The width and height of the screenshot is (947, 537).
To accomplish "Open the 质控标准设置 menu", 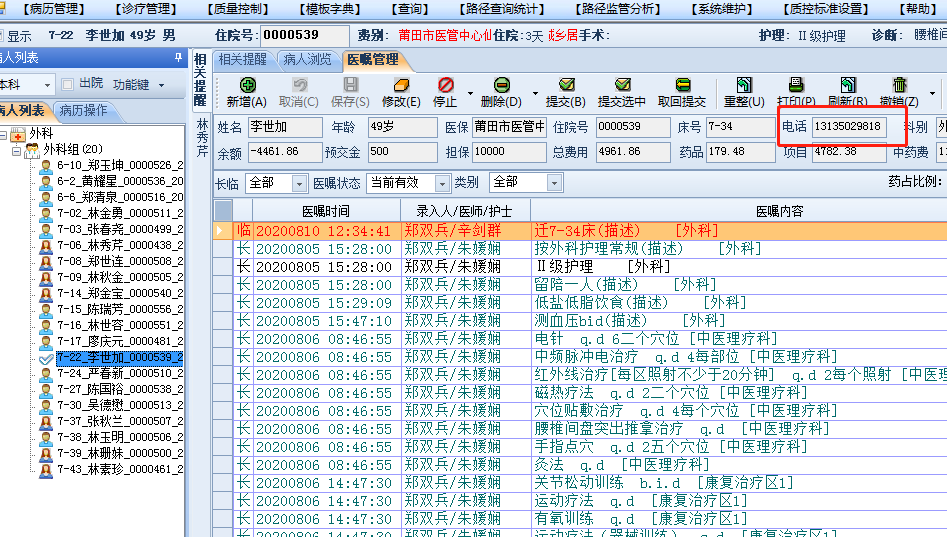I will coord(826,9).
